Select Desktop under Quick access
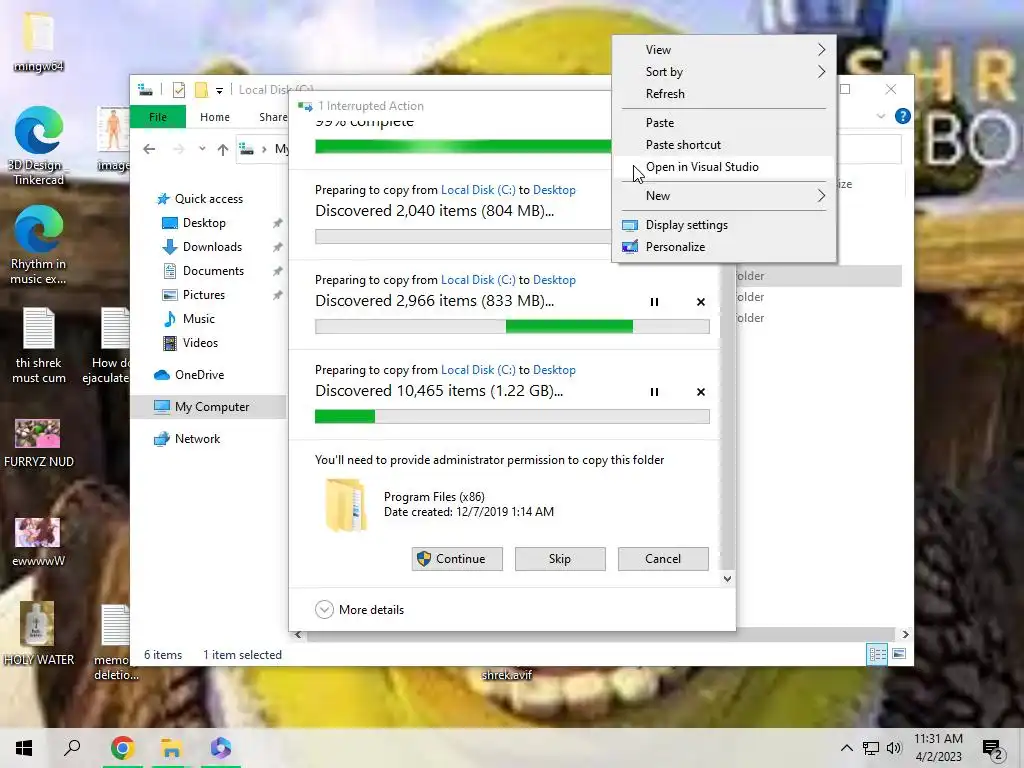The width and height of the screenshot is (1024, 768). point(204,223)
